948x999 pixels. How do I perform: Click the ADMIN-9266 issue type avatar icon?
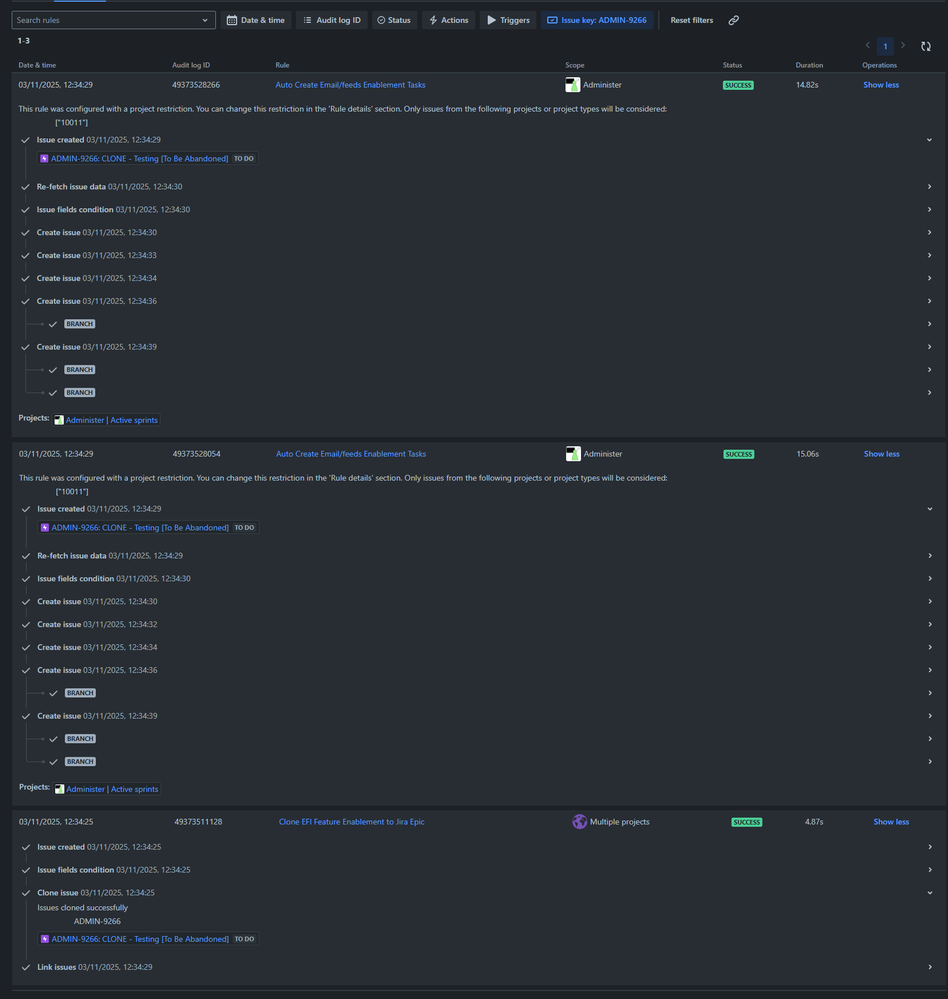point(43,158)
